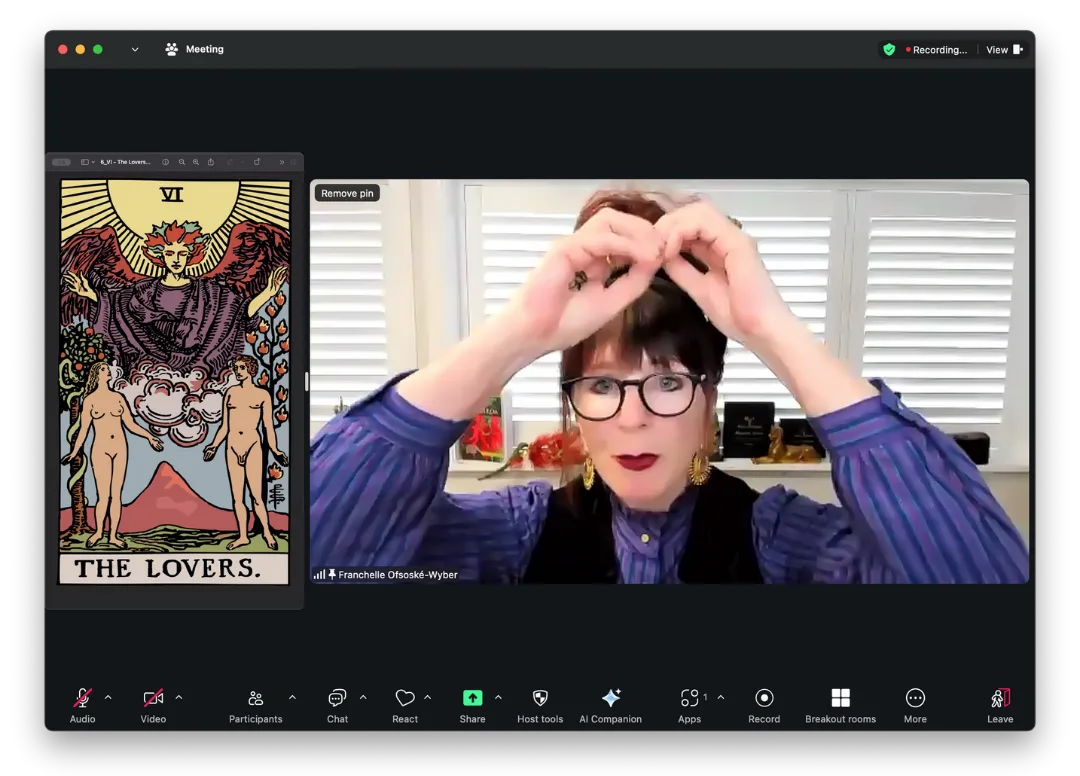
Task: Click the green encryption shield icon
Action: click(889, 50)
